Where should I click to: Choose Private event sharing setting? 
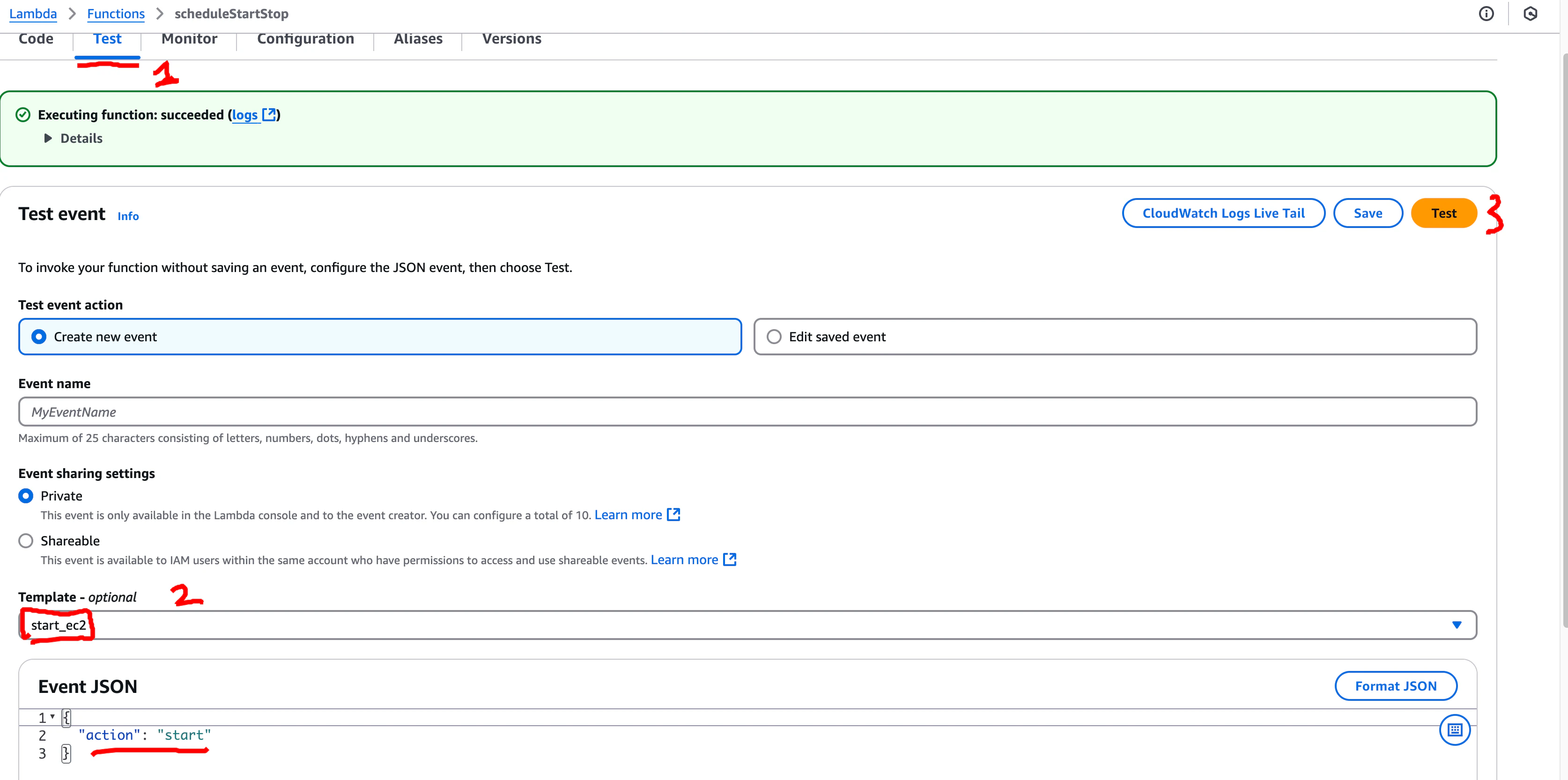point(26,496)
